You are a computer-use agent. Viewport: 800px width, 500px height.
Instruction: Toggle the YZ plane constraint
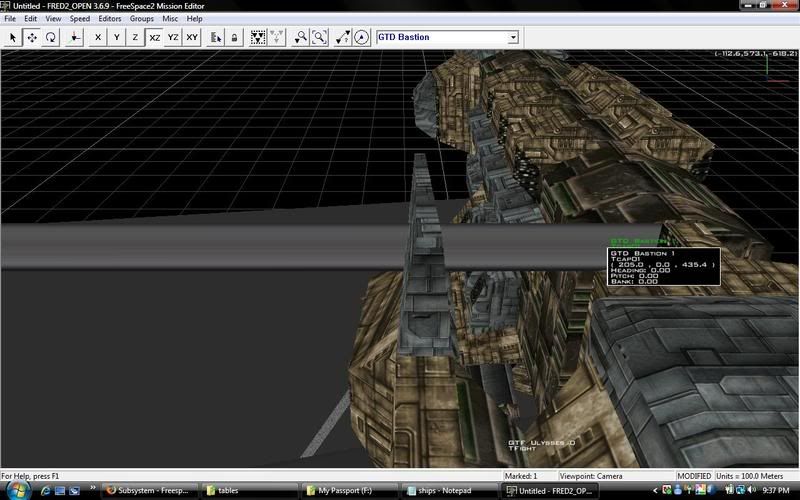pos(173,37)
